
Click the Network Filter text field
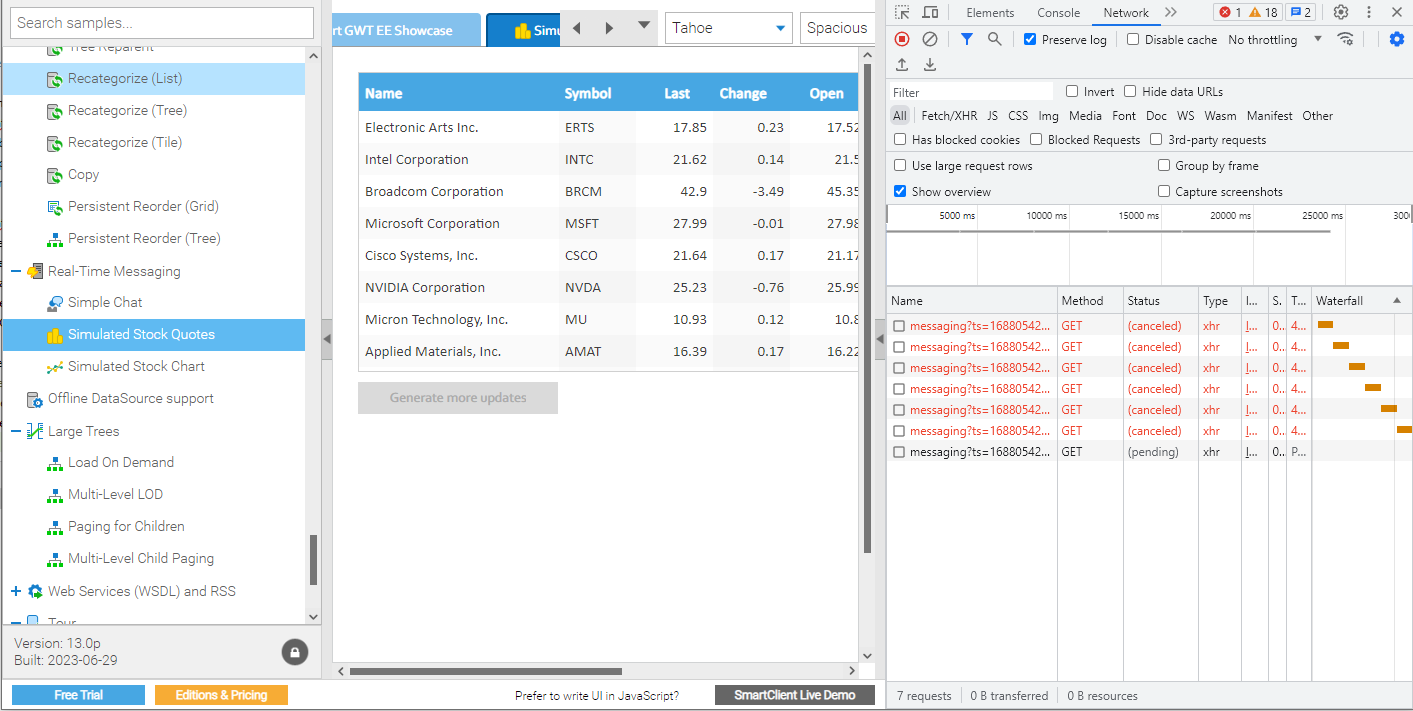(x=971, y=92)
